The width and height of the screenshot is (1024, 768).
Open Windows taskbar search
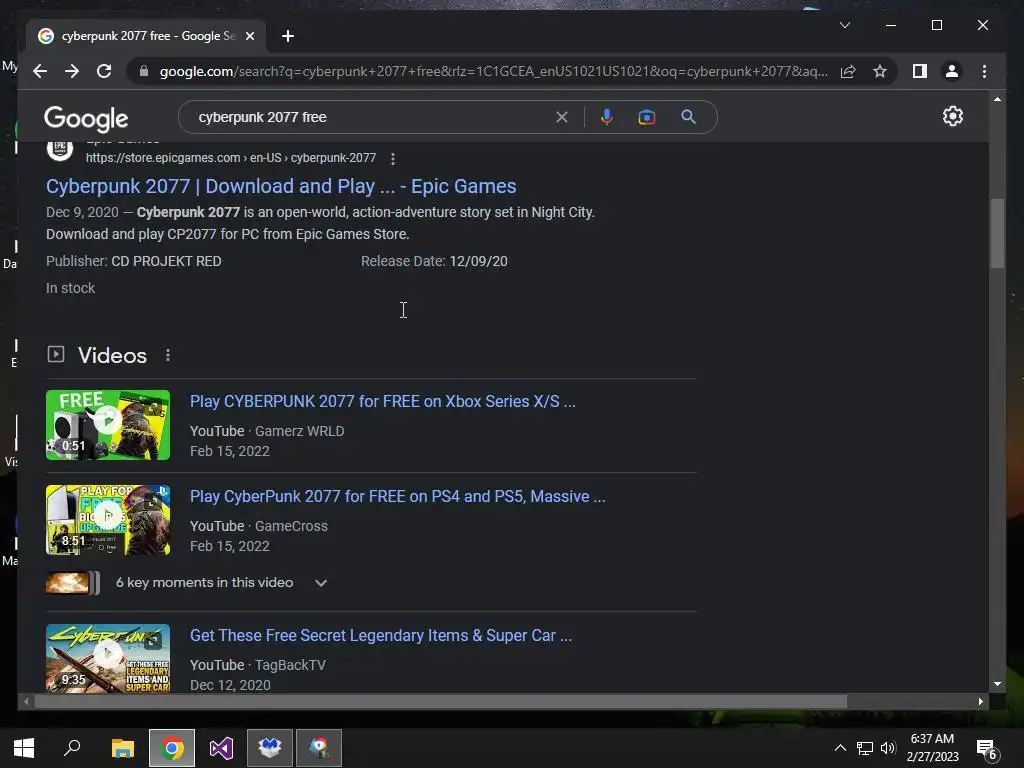point(72,748)
